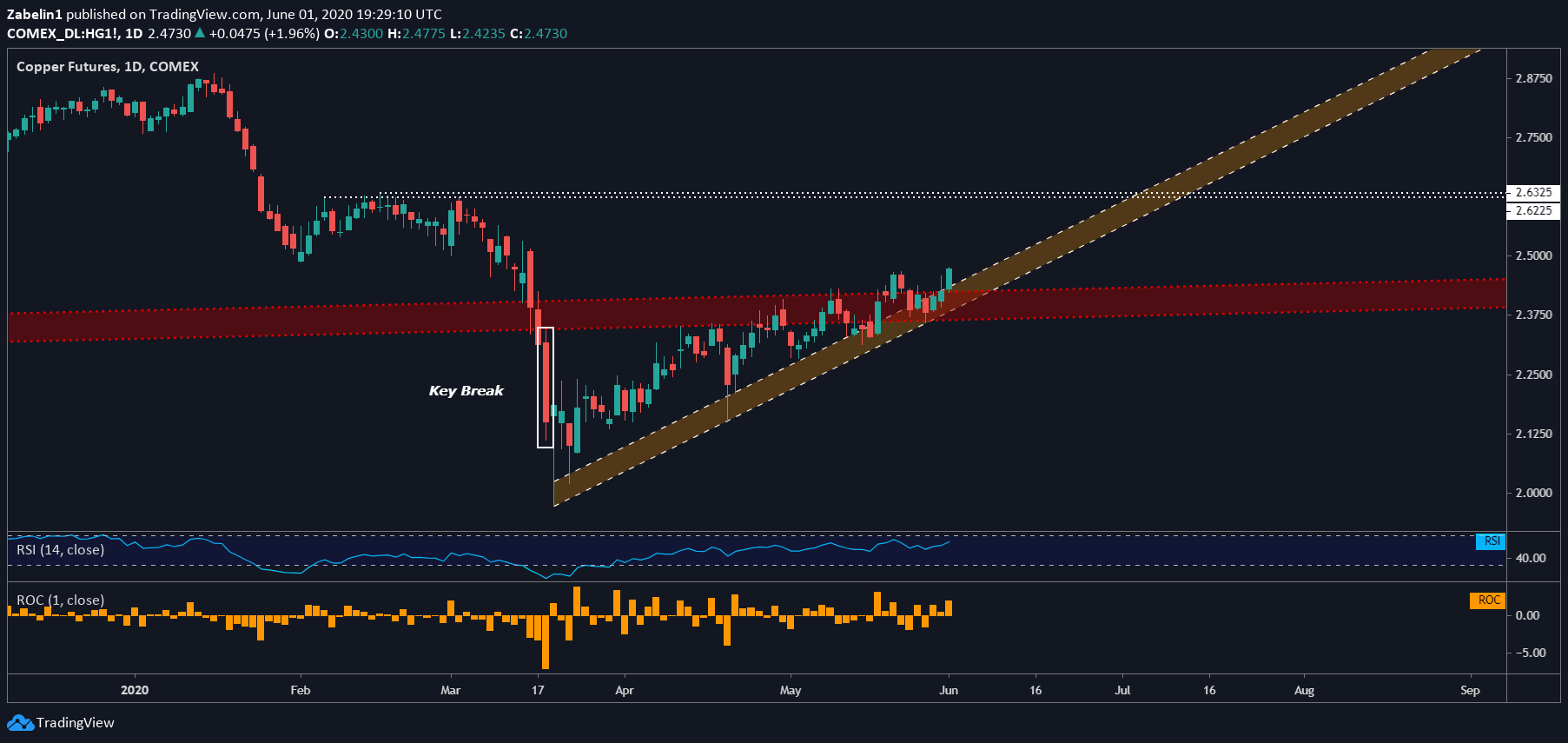The height and width of the screenshot is (743, 1568).
Task: Click the May date axis label
Action: 791,690
